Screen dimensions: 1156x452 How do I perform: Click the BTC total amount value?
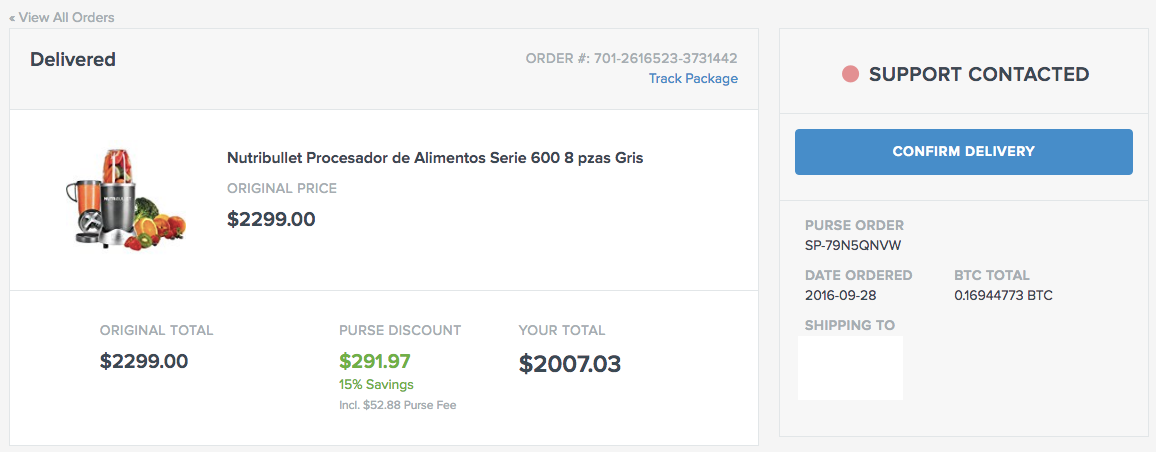[x=1003, y=296]
